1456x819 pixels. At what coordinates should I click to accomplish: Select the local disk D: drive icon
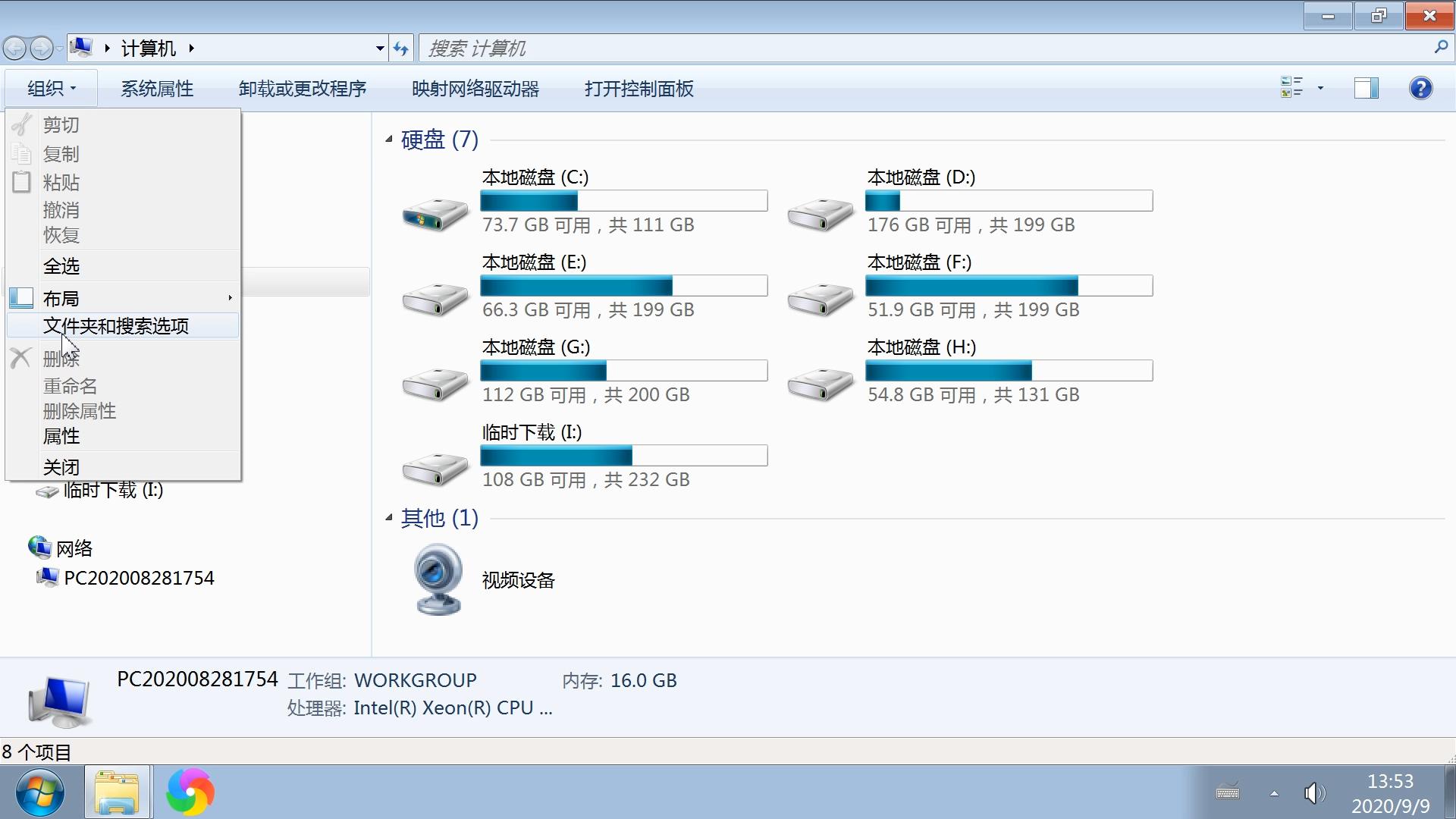click(821, 214)
